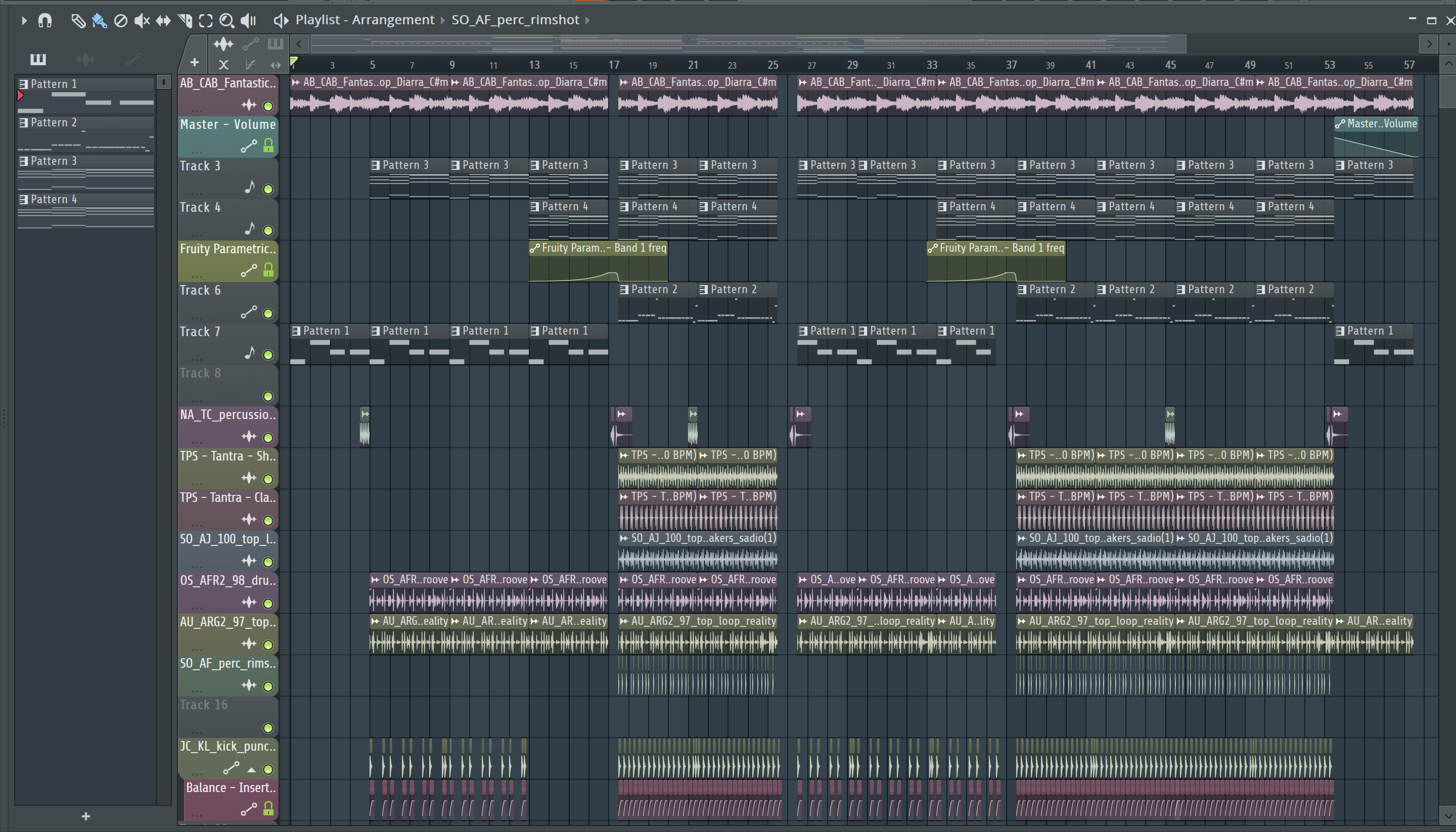This screenshot has width=1456, height=832.
Task: Mute the SO_AF_perc_rims track
Action: tap(268, 686)
